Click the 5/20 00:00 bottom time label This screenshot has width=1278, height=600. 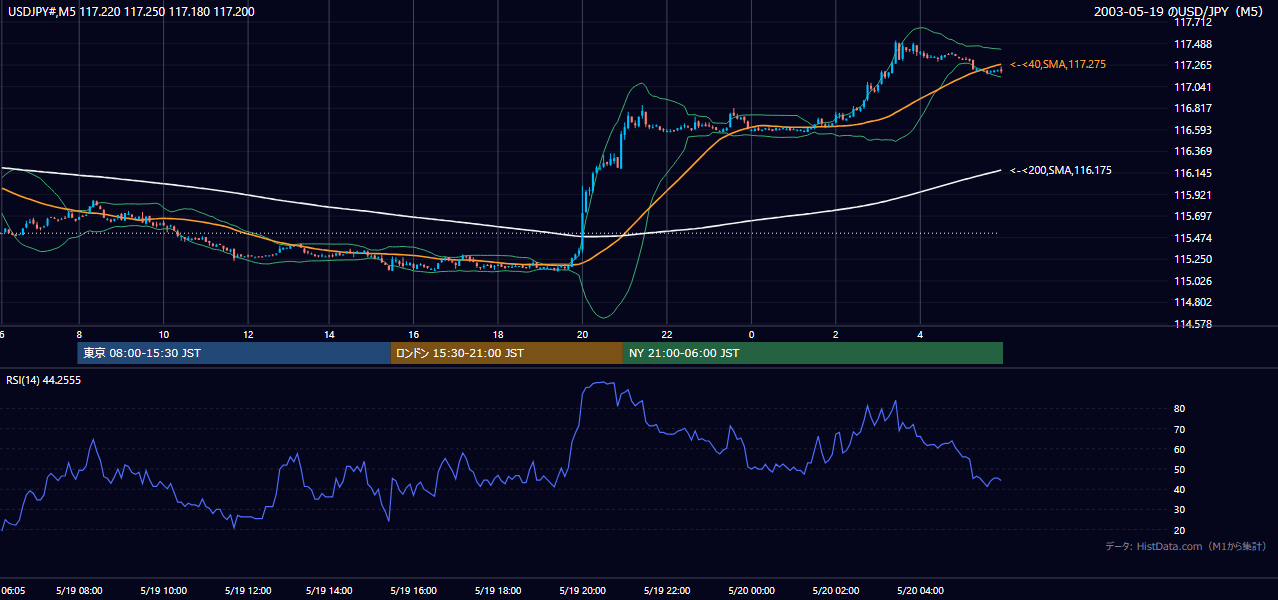click(x=751, y=590)
